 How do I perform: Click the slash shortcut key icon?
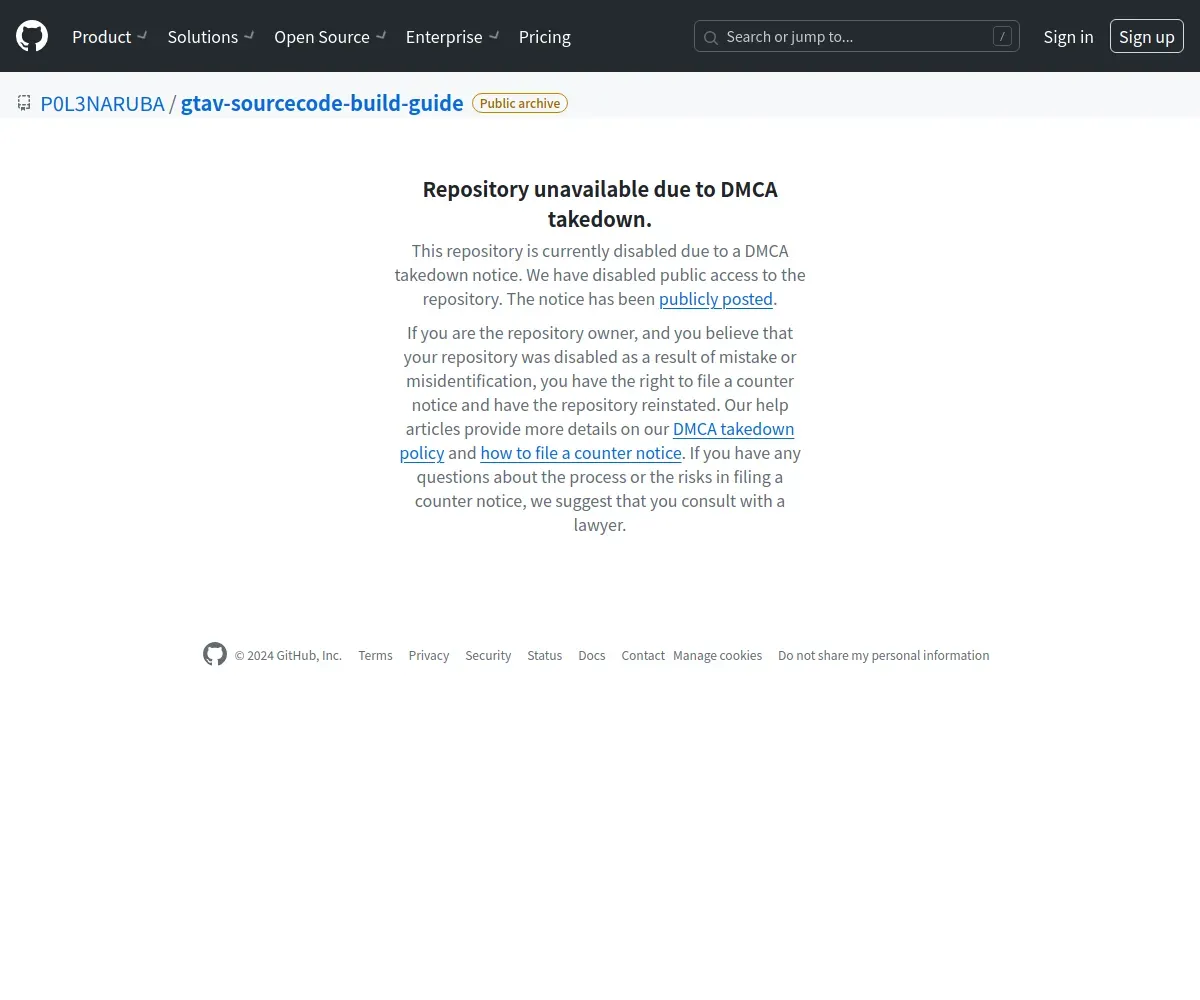point(1002,37)
